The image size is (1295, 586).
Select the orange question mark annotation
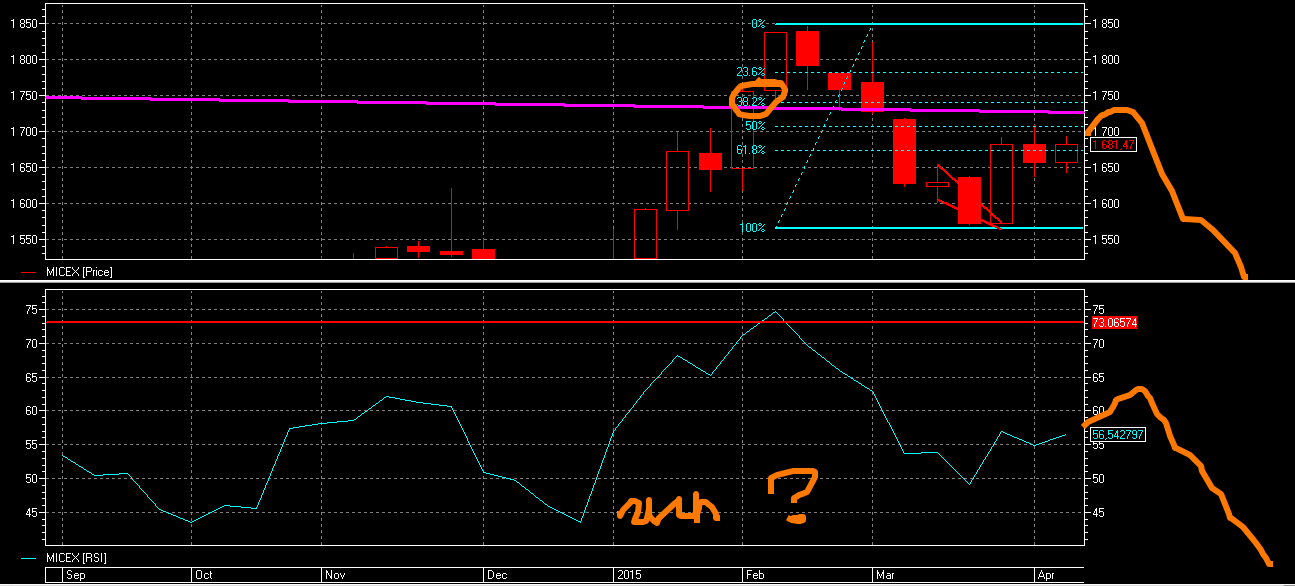(792, 496)
